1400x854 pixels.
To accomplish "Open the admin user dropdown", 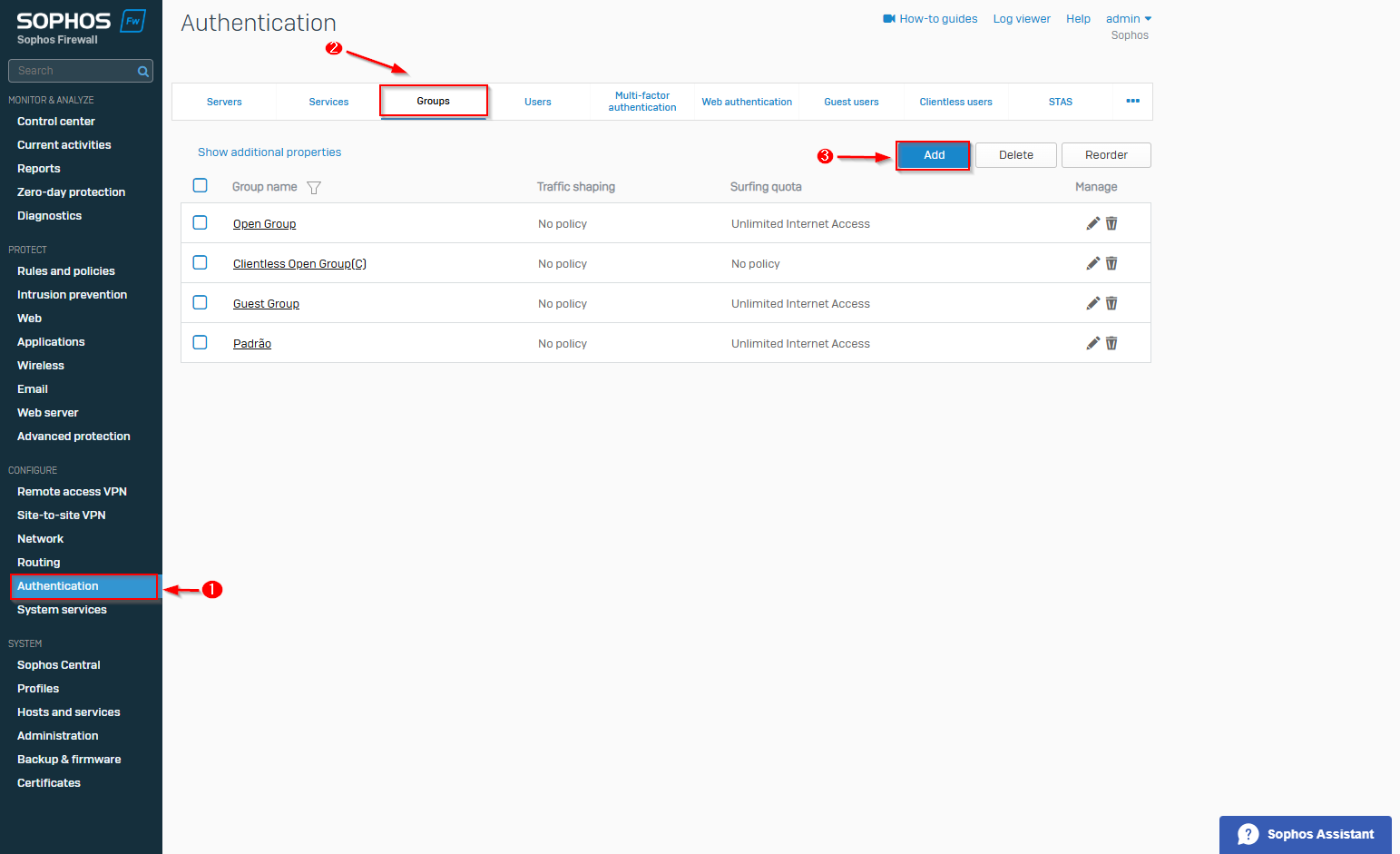I will coord(1128,18).
